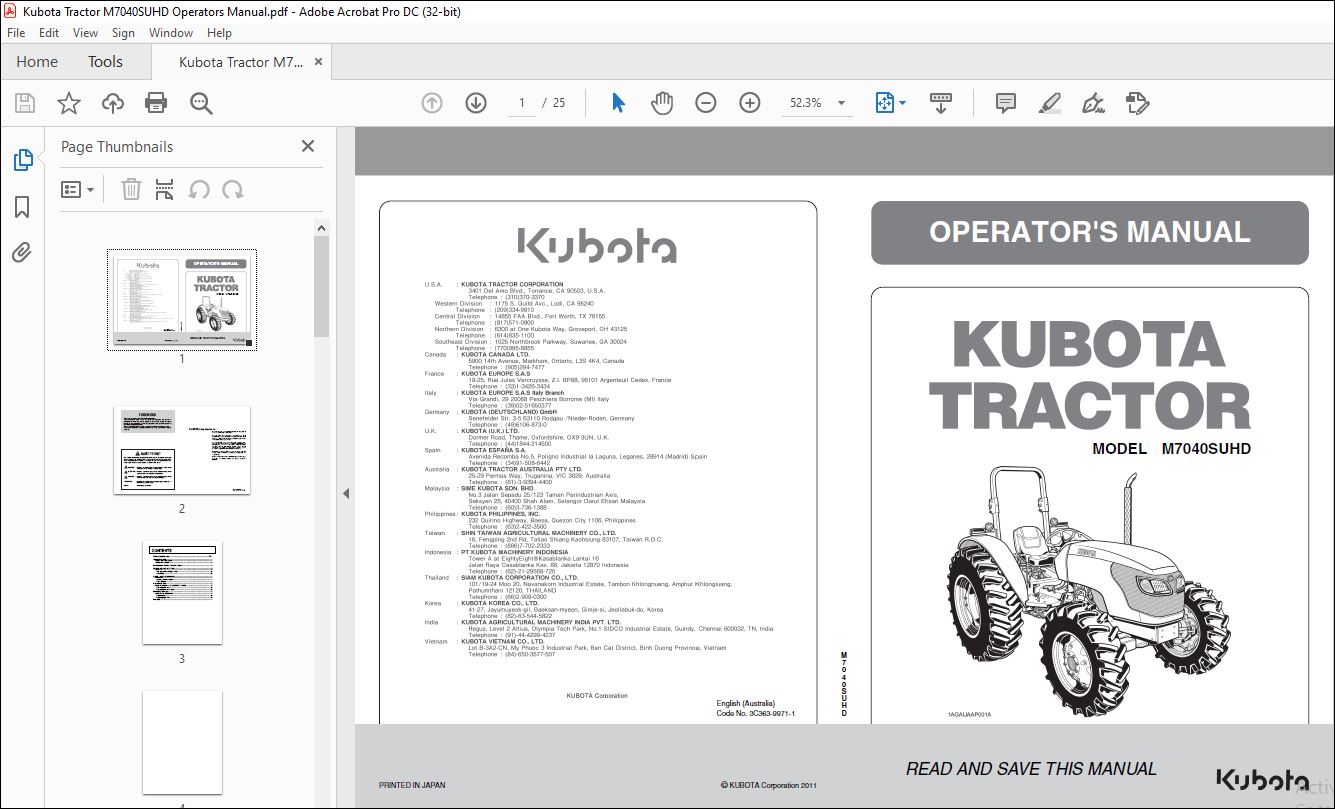This screenshot has width=1335, height=809.
Task: Delete selected page thumbnail trash icon
Action: point(131,189)
